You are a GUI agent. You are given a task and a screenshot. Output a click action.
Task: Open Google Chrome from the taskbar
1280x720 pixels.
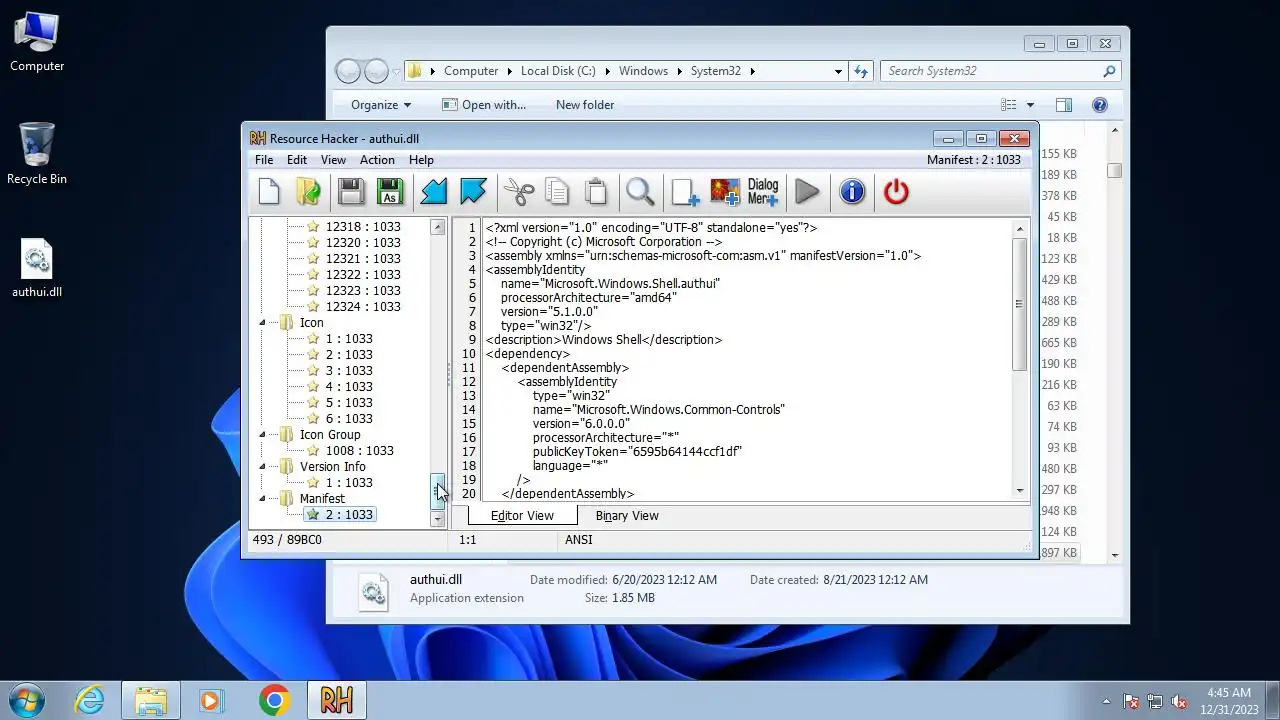point(274,700)
